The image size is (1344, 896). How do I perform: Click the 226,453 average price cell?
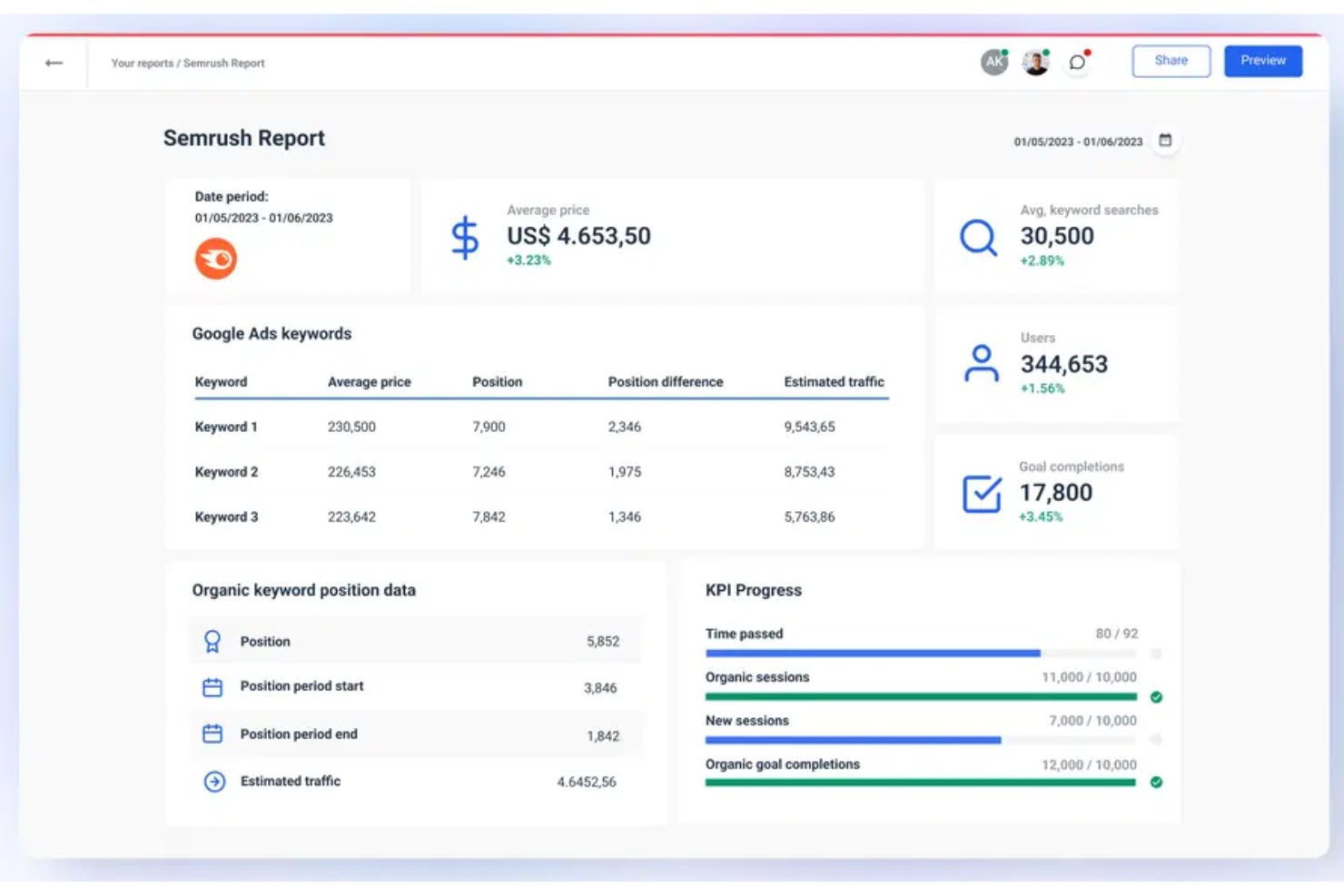[x=351, y=472]
